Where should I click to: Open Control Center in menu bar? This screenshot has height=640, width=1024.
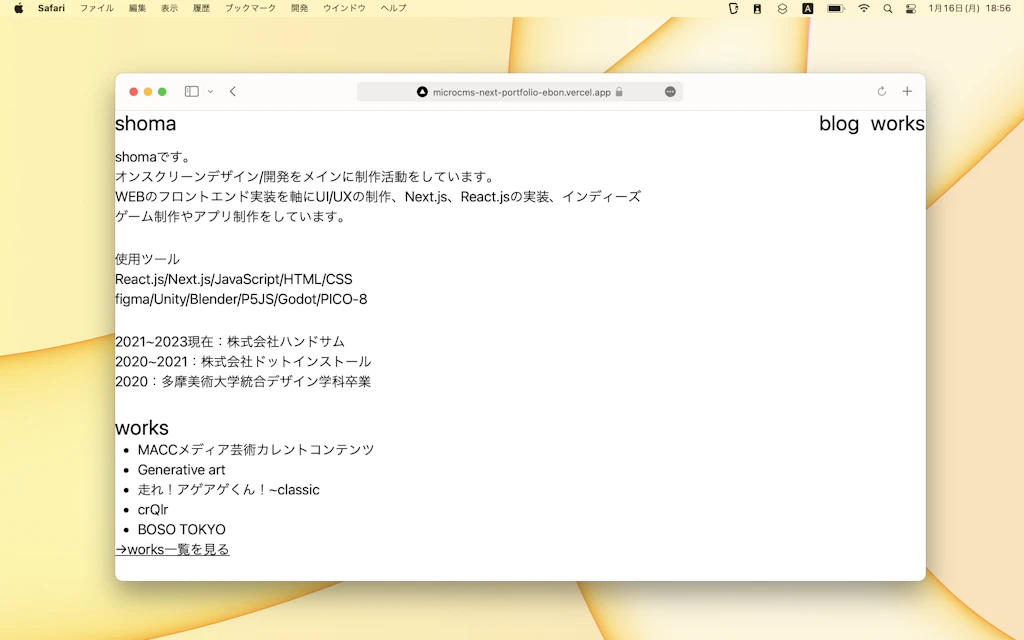coord(910,8)
